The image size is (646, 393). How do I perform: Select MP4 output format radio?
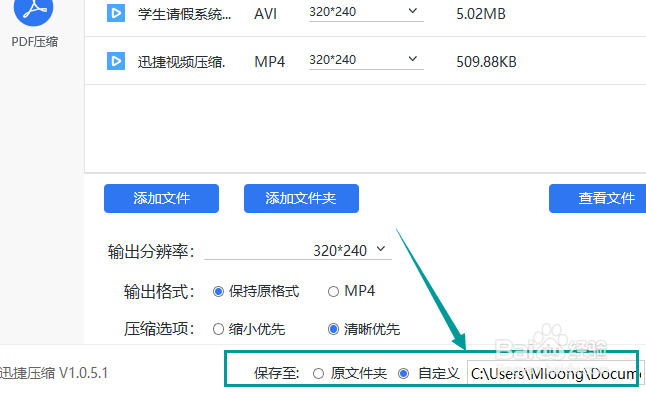(333, 292)
